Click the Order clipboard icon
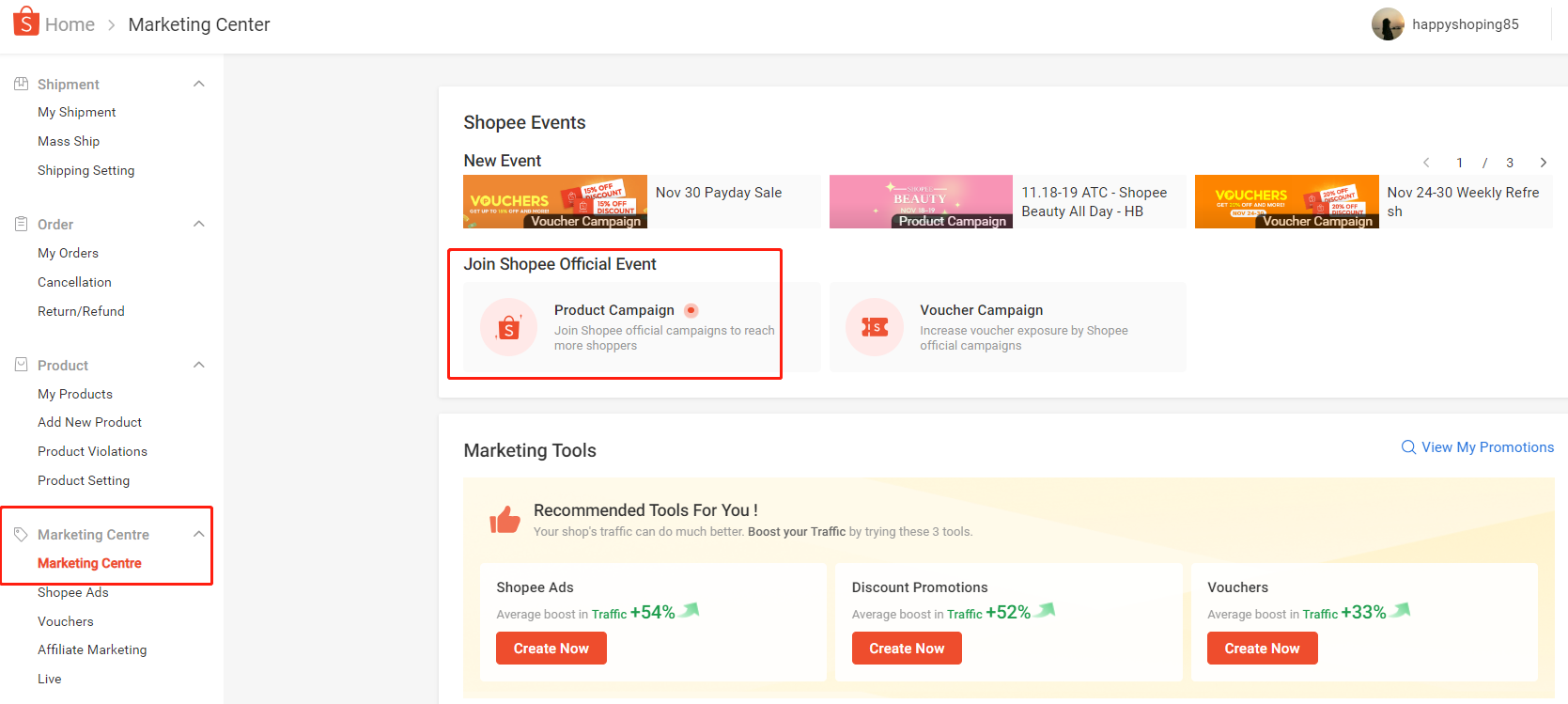The width and height of the screenshot is (1568, 704). coord(21,224)
